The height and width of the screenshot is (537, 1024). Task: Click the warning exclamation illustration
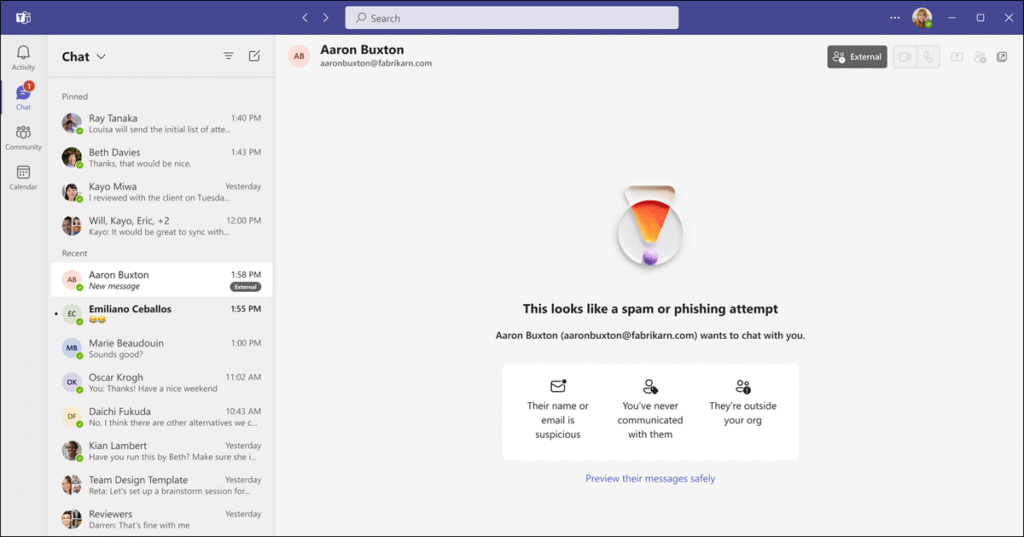[650, 226]
